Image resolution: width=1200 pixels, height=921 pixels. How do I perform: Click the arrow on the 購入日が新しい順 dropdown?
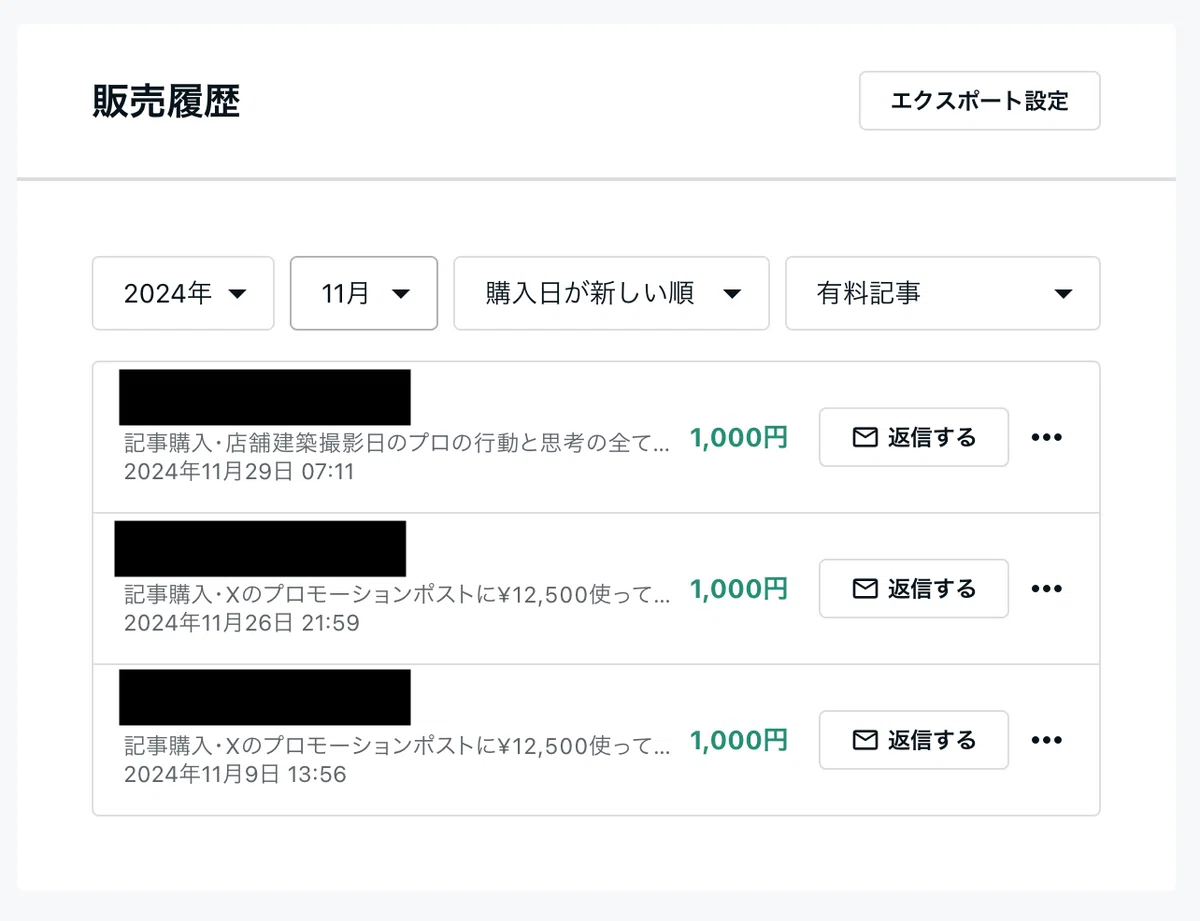pyautogui.click(x=732, y=294)
